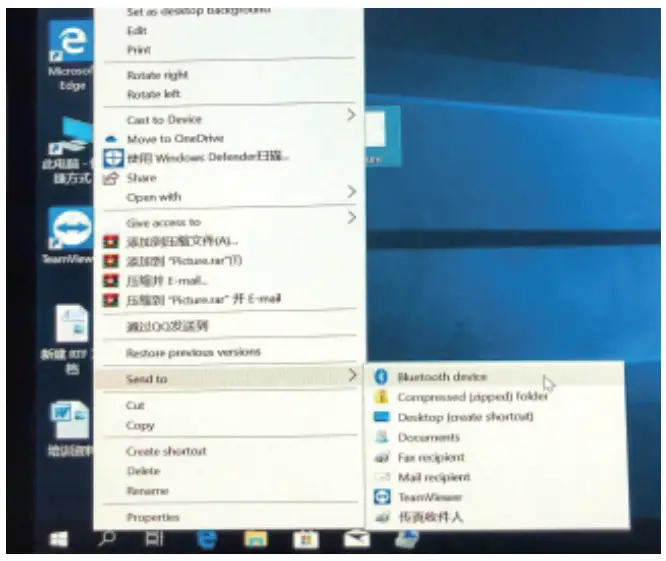Open the Windows Start button
The width and height of the screenshot is (666, 561).
[x=59, y=539]
